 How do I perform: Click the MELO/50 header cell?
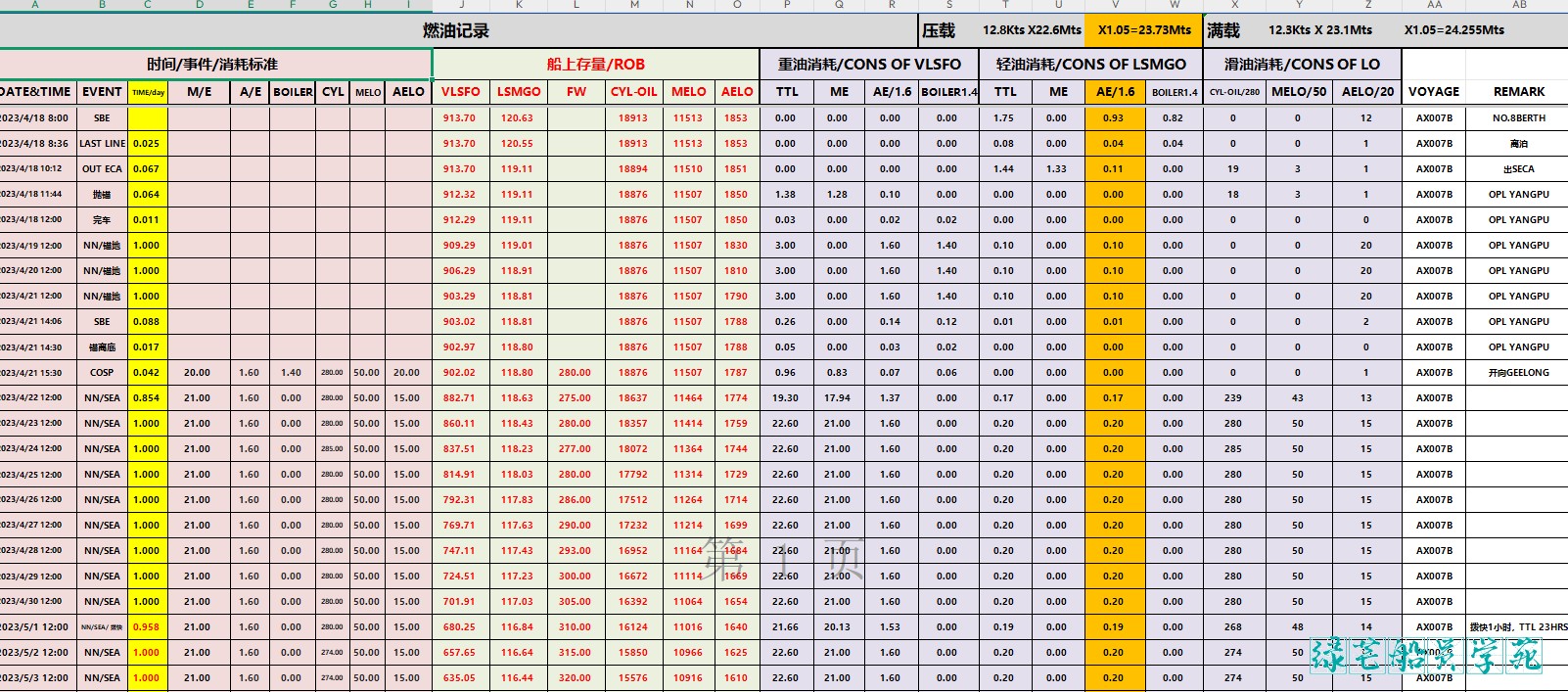(x=1299, y=92)
